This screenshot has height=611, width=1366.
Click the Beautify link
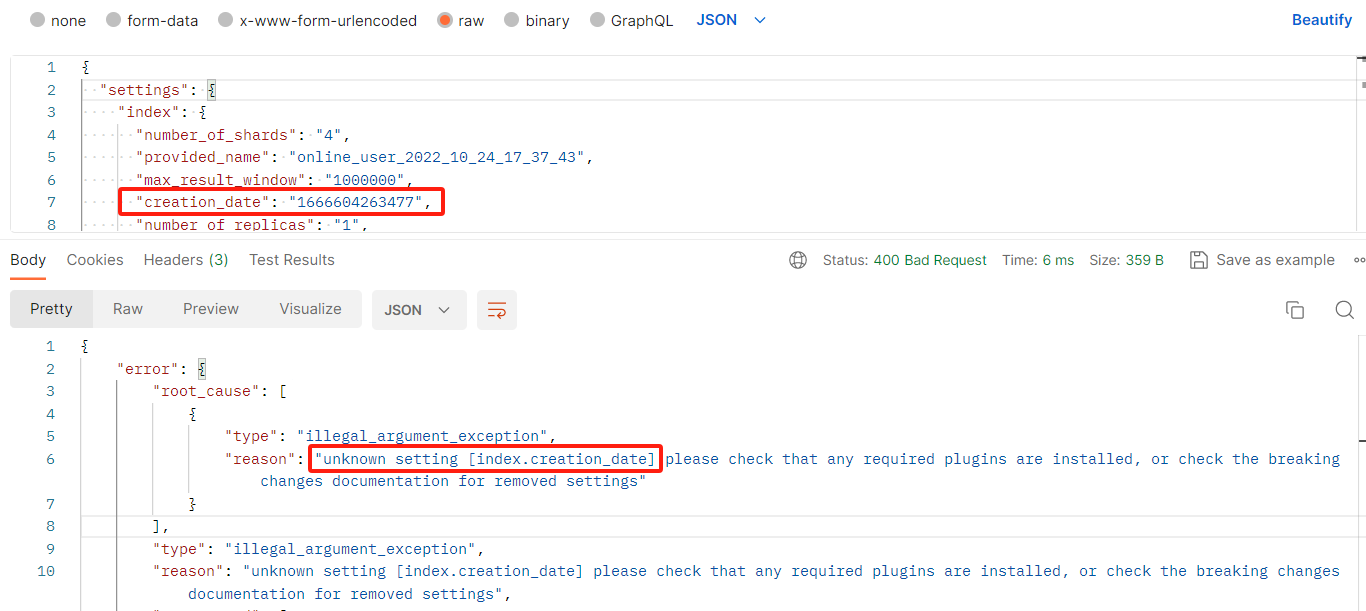1321,19
